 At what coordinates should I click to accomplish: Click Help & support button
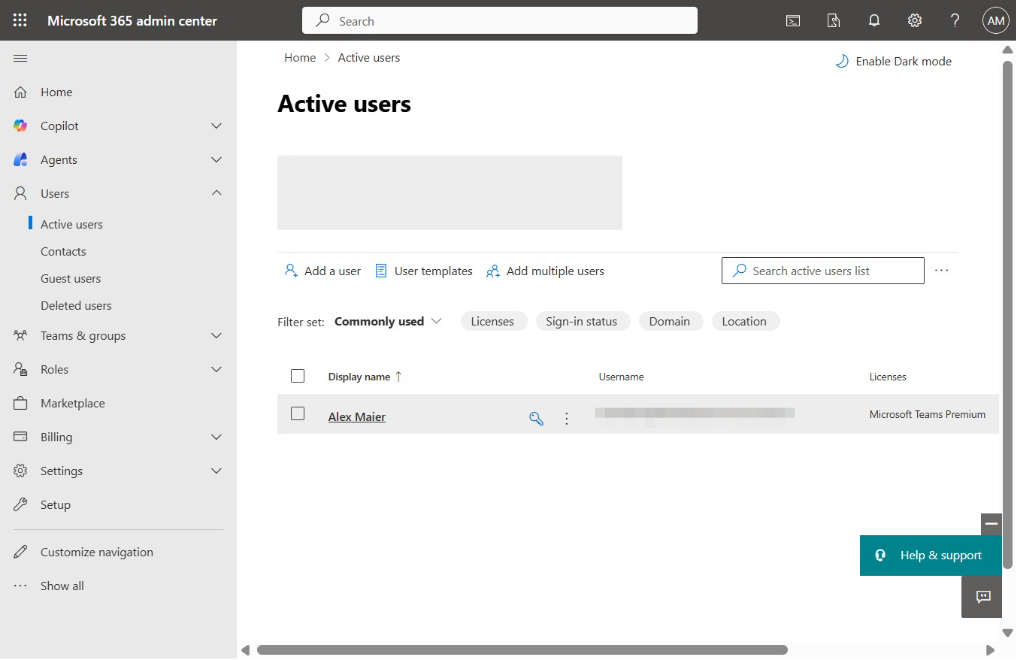click(930, 555)
